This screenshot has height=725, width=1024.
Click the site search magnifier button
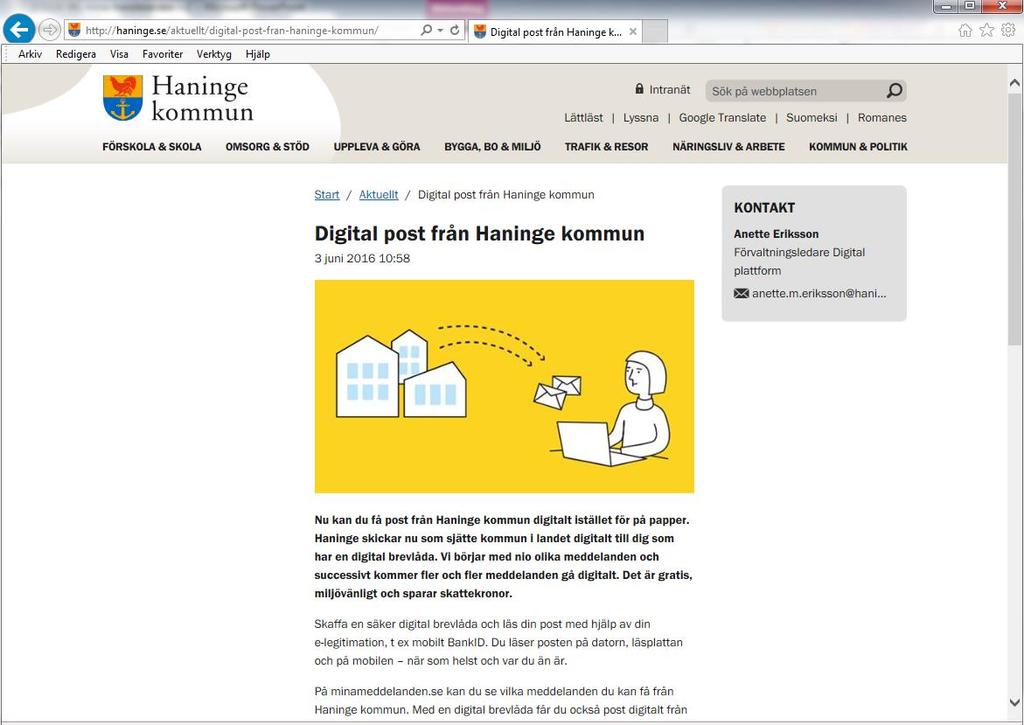(x=894, y=91)
